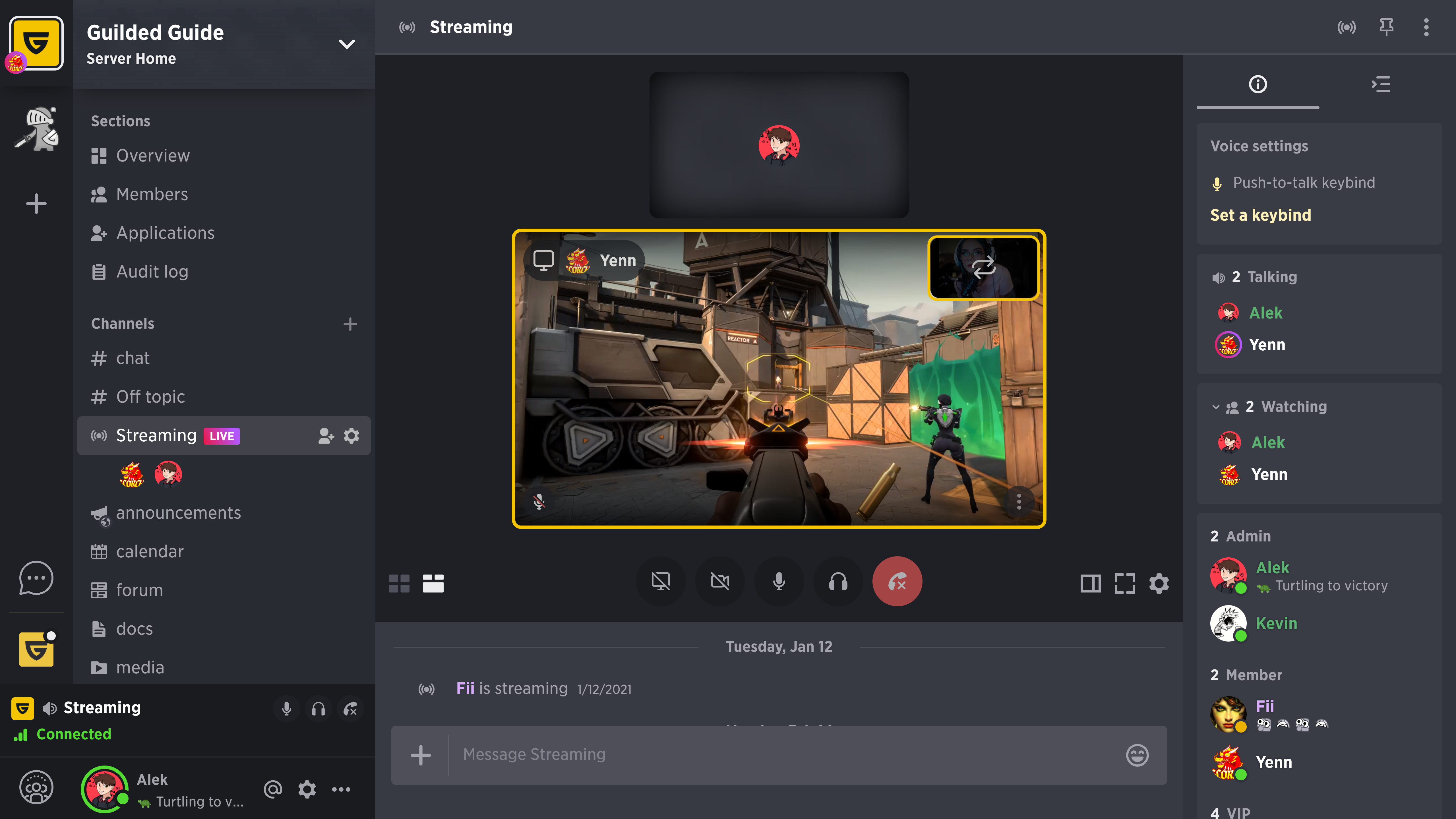Screen dimensions: 1456x819
Task: Collapse the Watching list chevron
Action: pos(1216,407)
